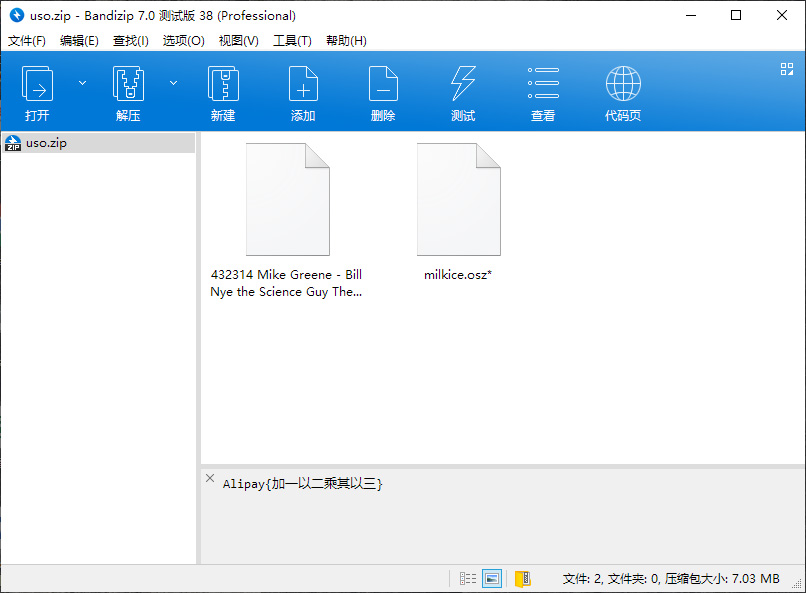Viewport: 806px width, 593px height.
Task: Switch to detailed list view in status bar
Action: coord(467,578)
